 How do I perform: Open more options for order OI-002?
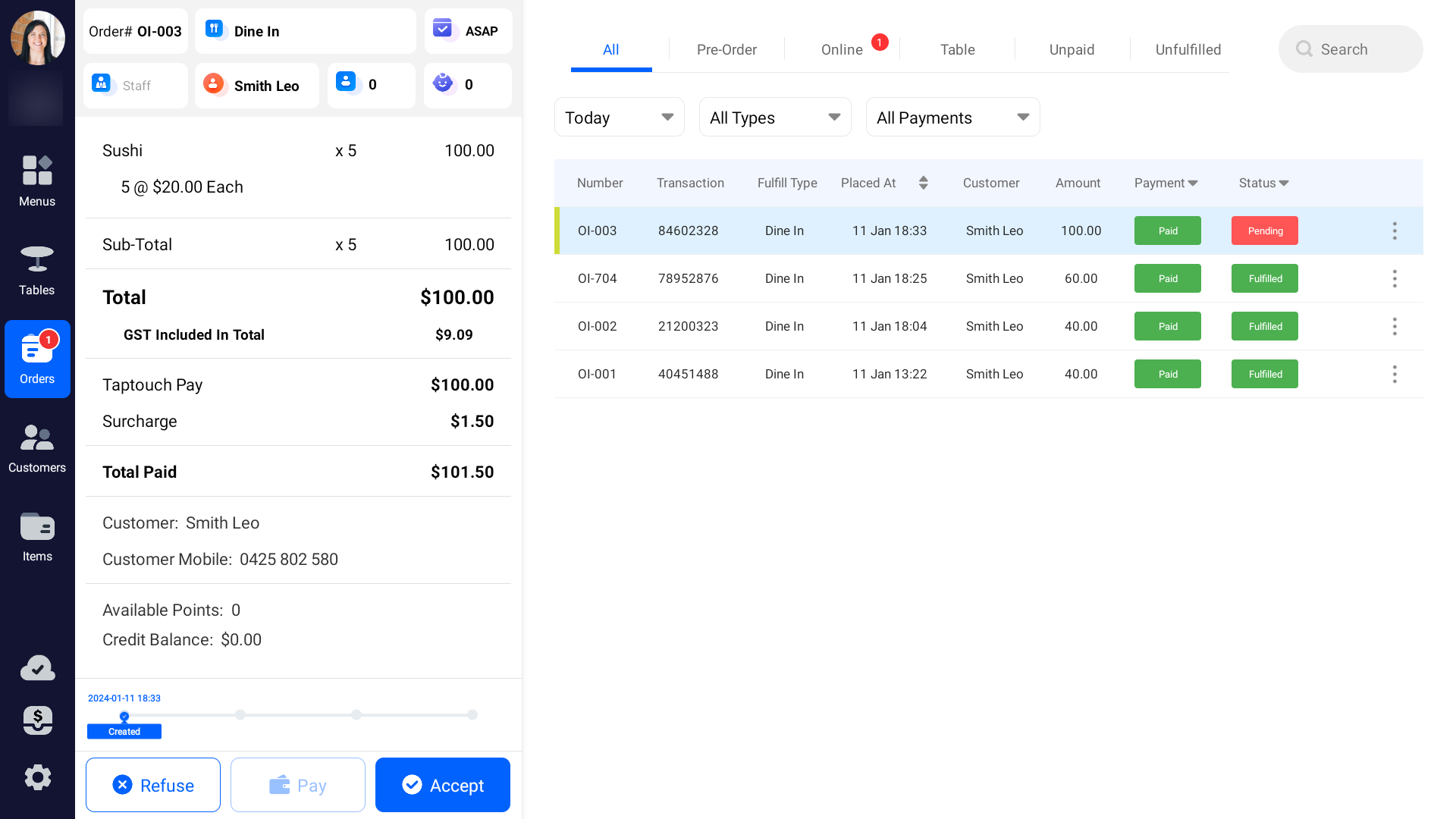click(x=1395, y=326)
